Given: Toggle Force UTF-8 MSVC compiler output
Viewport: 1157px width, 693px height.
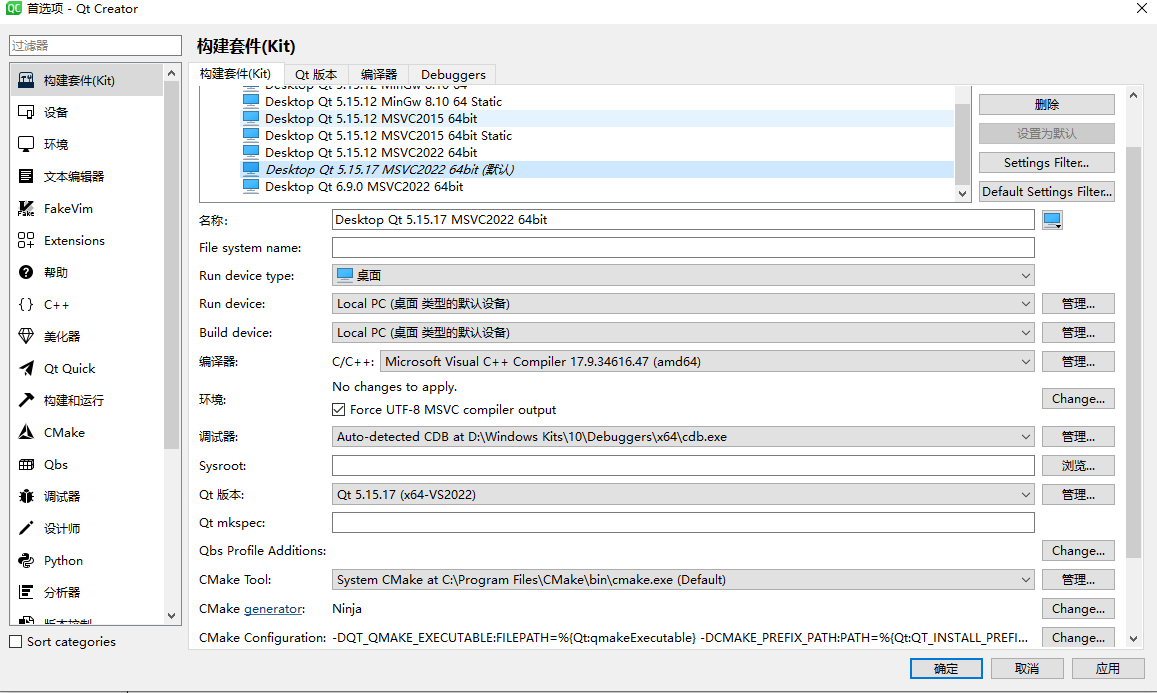Looking at the screenshot, I should [x=339, y=408].
